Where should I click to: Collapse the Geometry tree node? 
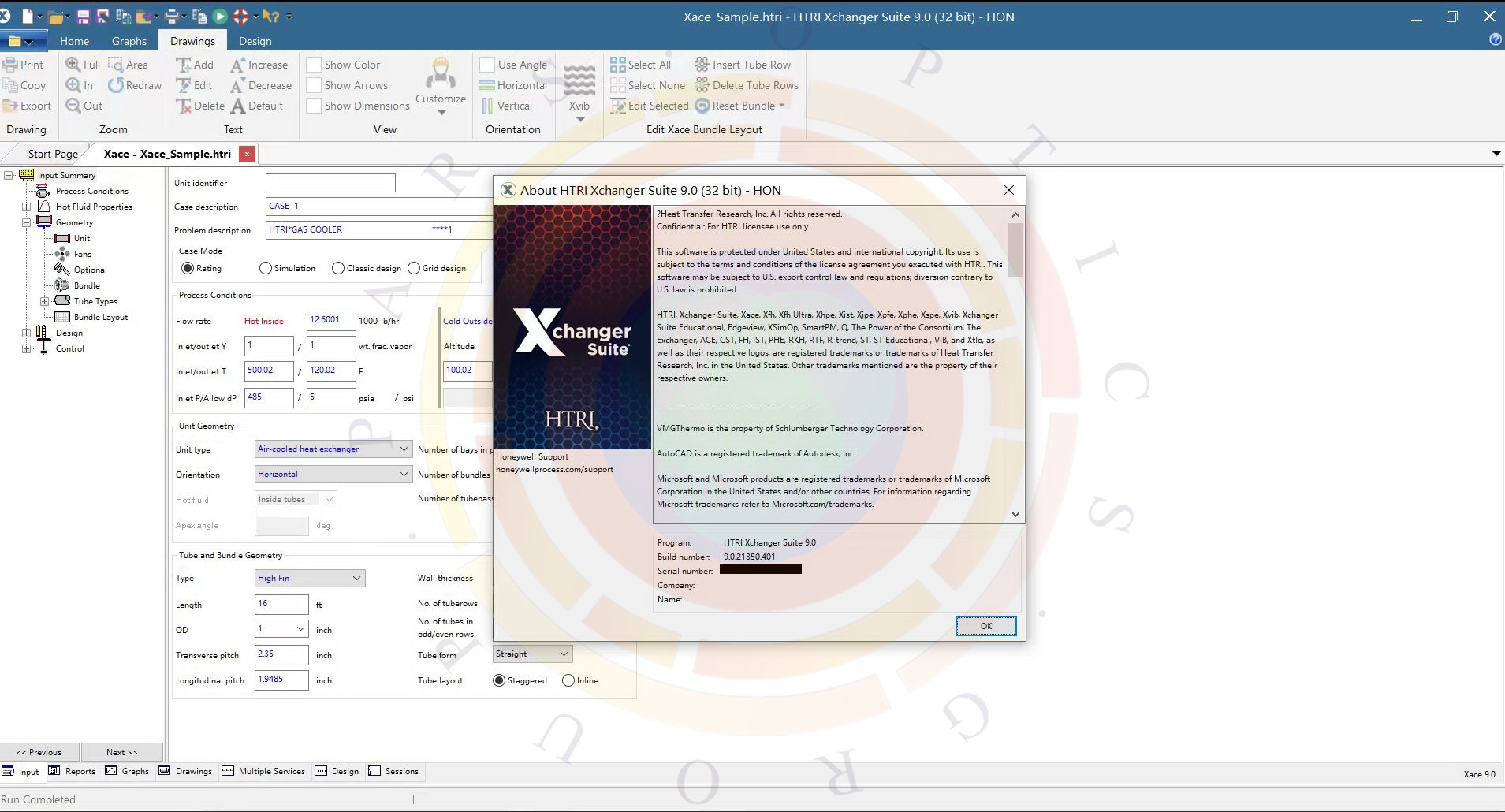pyautogui.click(x=27, y=222)
